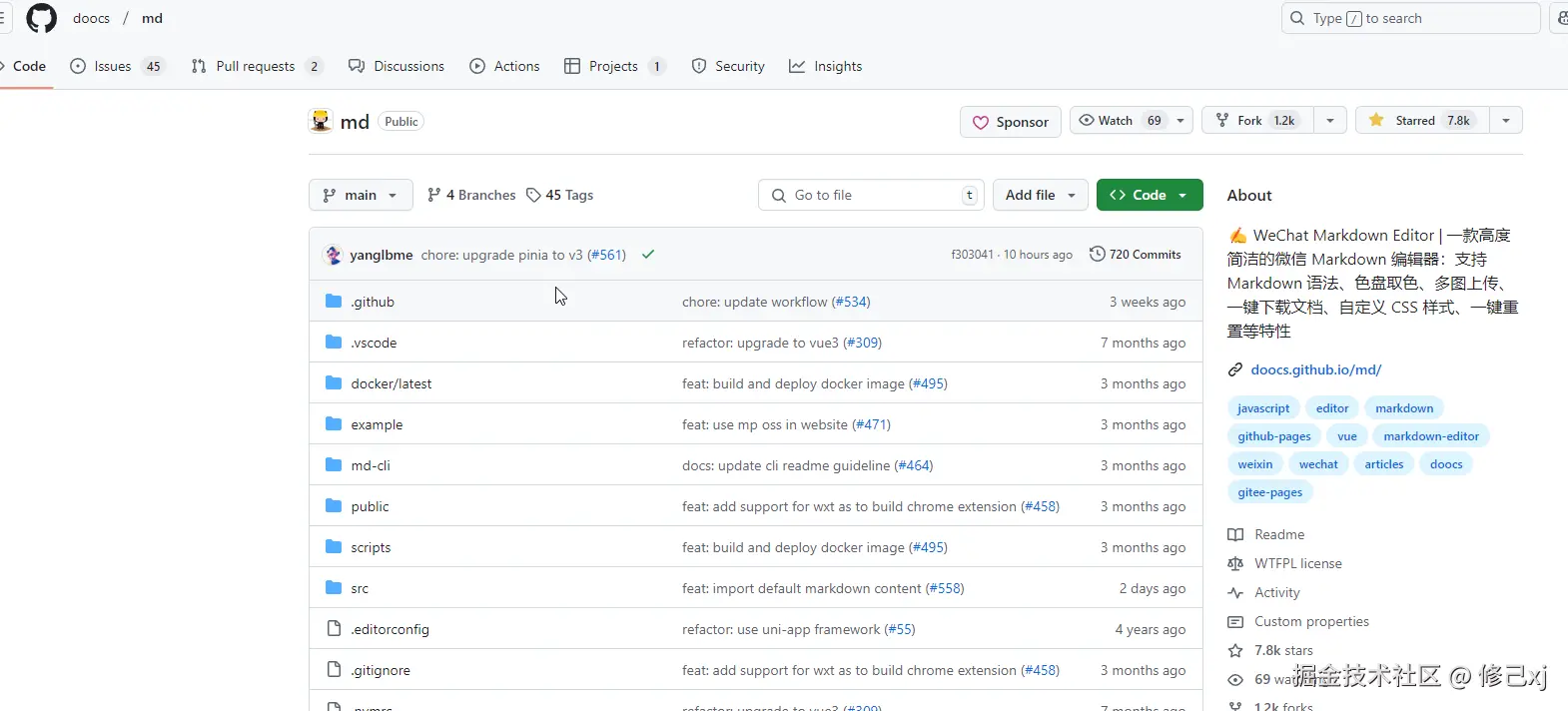Click the Activity pulse icon
The image size is (1568, 711).
pos(1235,592)
